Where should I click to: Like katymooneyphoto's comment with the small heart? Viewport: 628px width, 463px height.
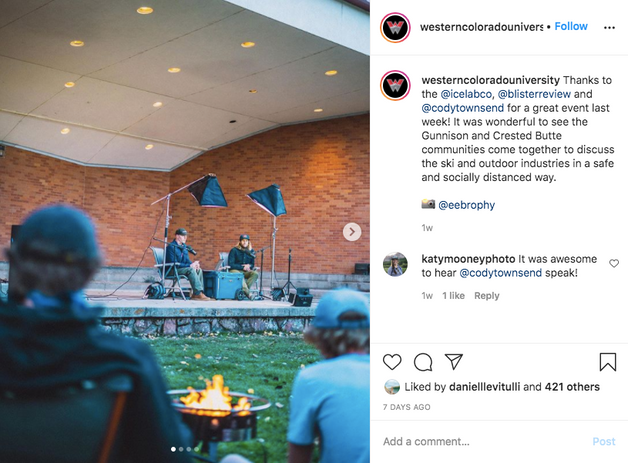tap(614, 263)
